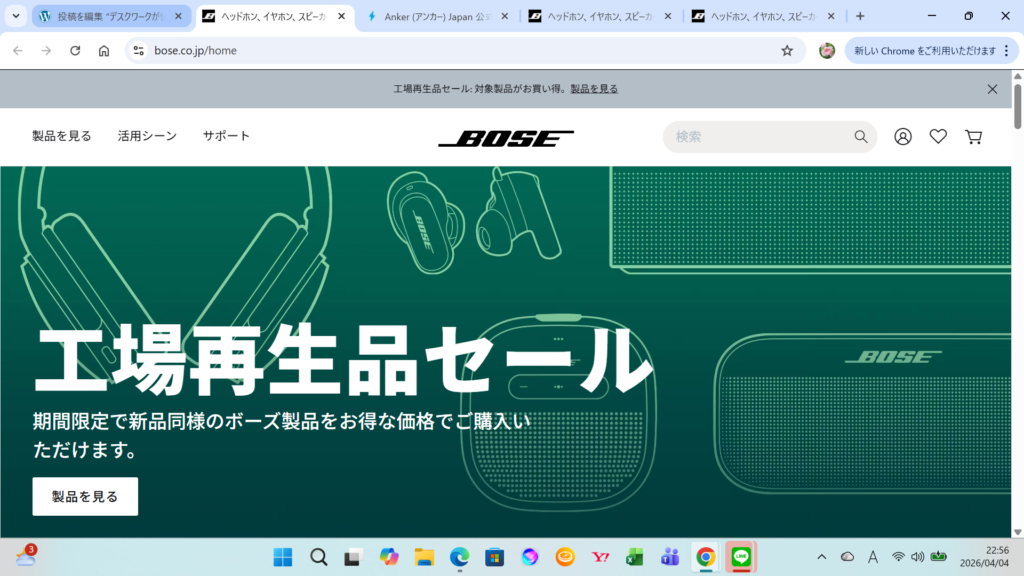The width and height of the screenshot is (1024, 576).
Task: Open the shopping cart icon
Action: [973, 137]
